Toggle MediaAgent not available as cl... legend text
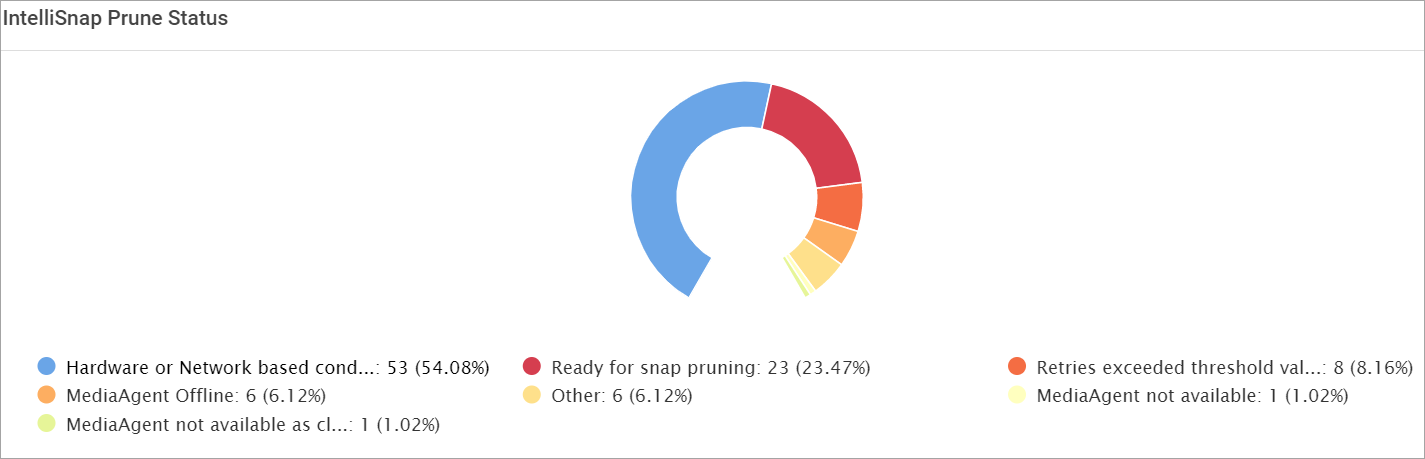Screen dimensions: 1425x459 tap(252, 425)
